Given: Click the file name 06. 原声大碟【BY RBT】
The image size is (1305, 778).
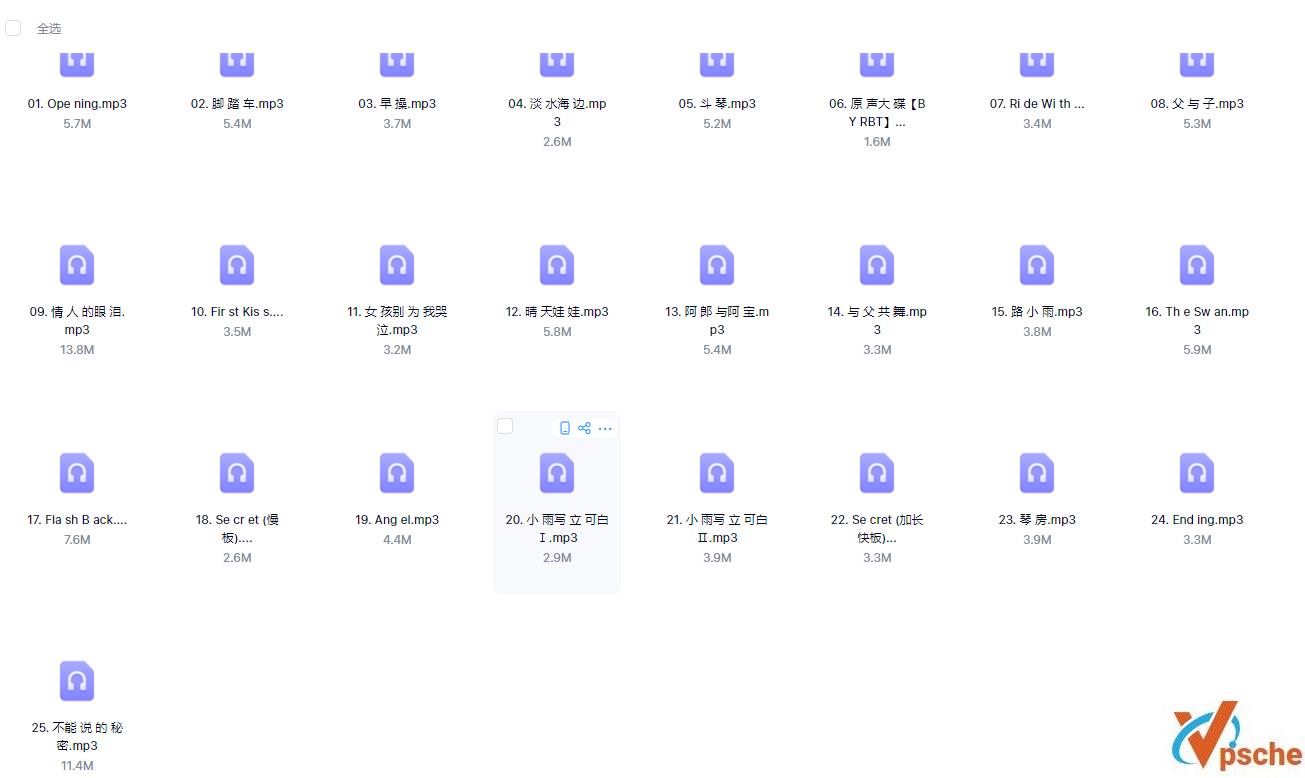Looking at the screenshot, I should [x=877, y=113].
